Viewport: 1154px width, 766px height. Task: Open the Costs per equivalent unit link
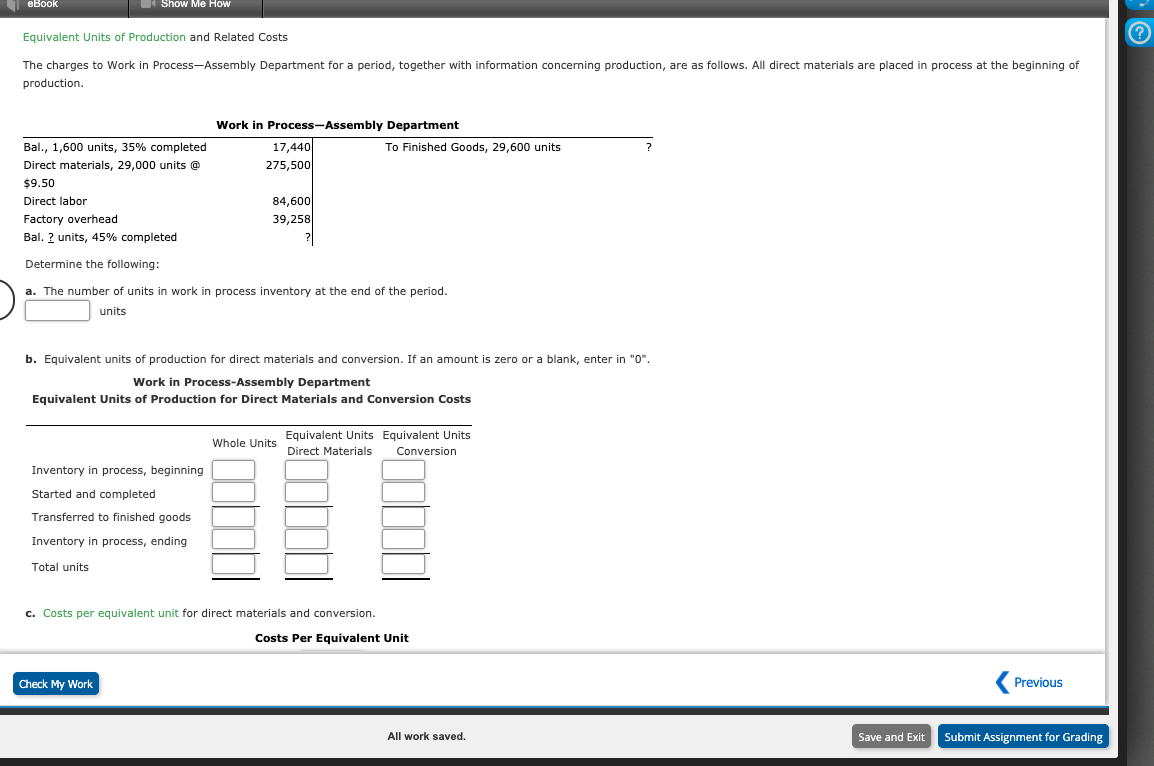coord(110,612)
